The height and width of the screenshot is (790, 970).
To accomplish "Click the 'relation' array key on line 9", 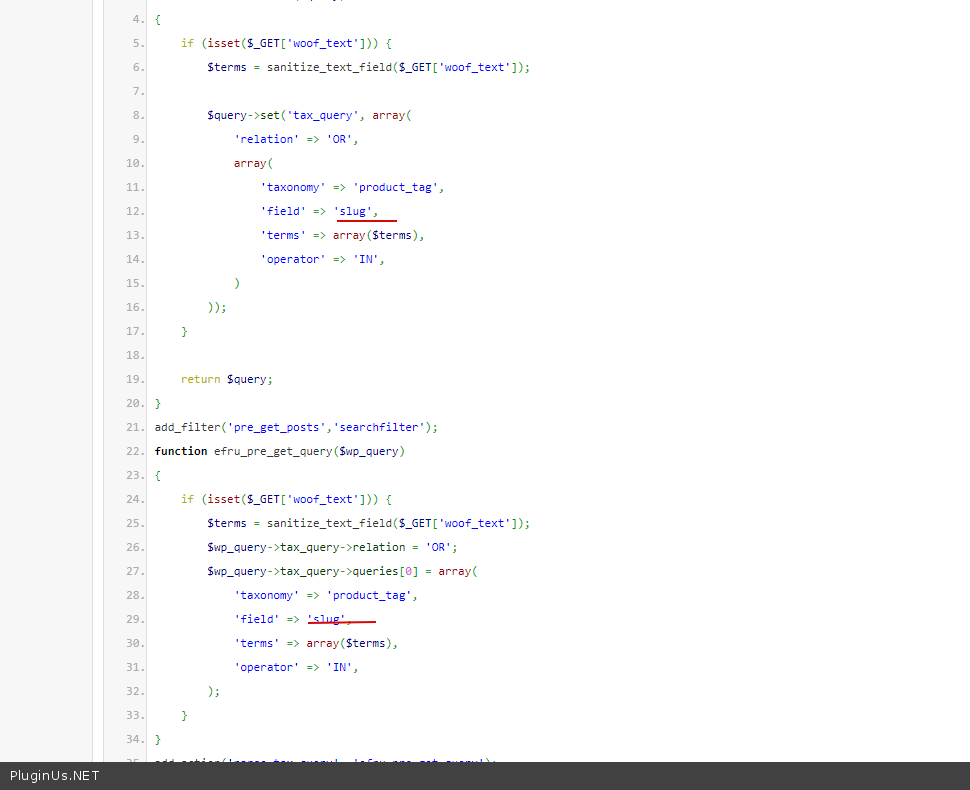I will [x=266, y=139].
